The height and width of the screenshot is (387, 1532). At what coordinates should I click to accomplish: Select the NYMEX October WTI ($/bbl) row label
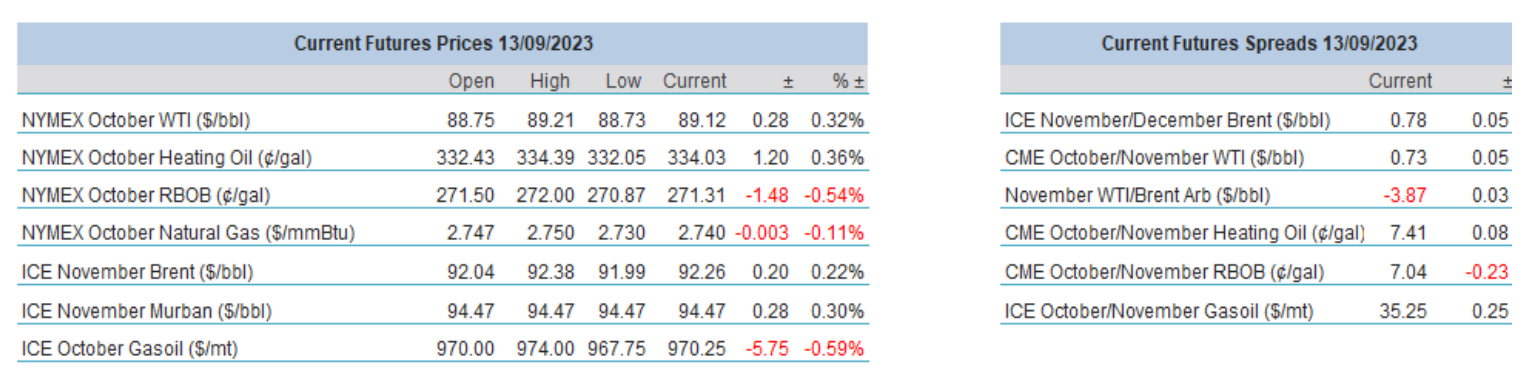click(x=135, y=120)
